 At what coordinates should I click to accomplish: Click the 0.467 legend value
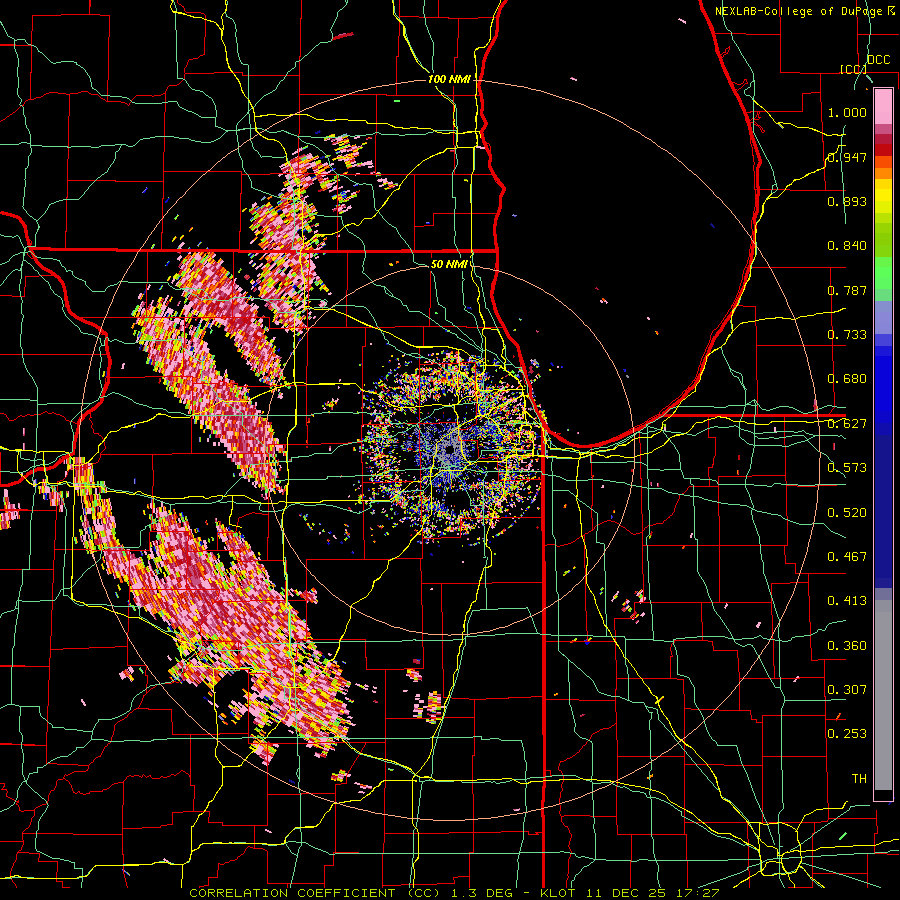(847, 557)
